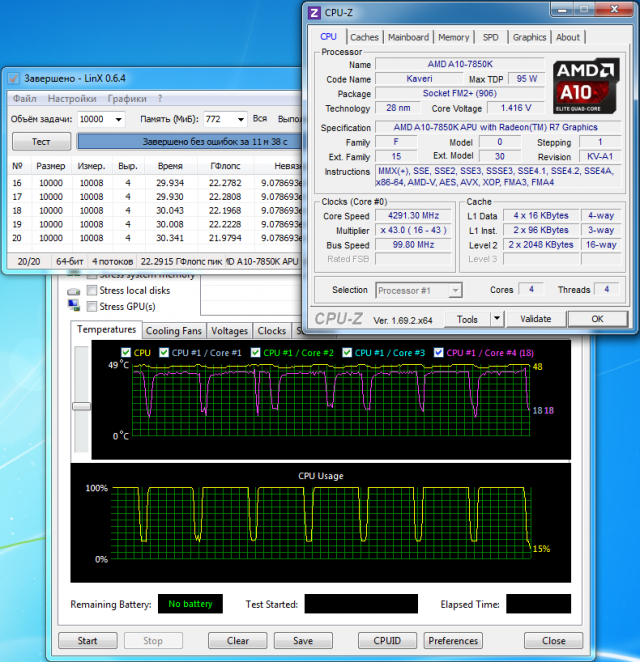Open the Temperatures tab in stability test
This screenshot has height=662, width=640.
(106, 329)
